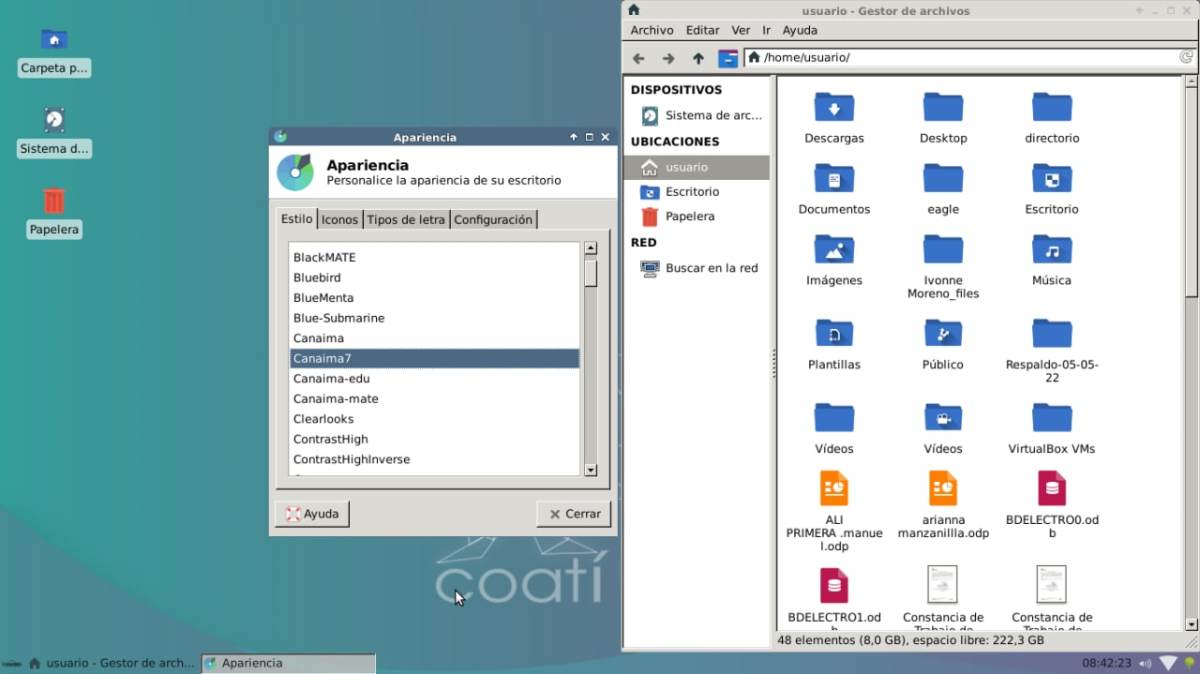Open the Descargas folder
The width and height of the screenshot is (1200, 674).
[x=834, y=108]
